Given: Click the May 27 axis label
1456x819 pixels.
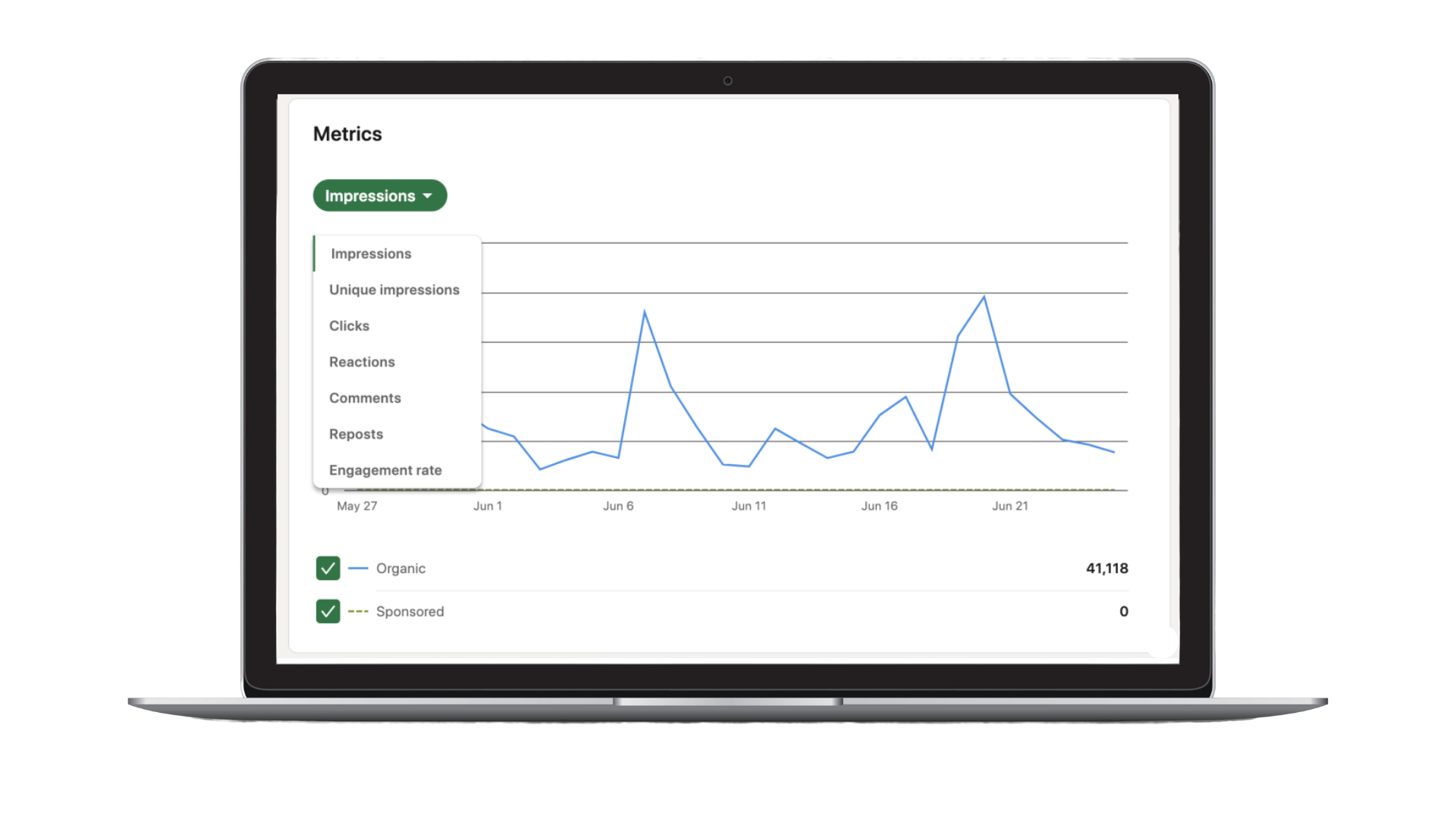Looking at the screenshot, I should coord(357,506).
